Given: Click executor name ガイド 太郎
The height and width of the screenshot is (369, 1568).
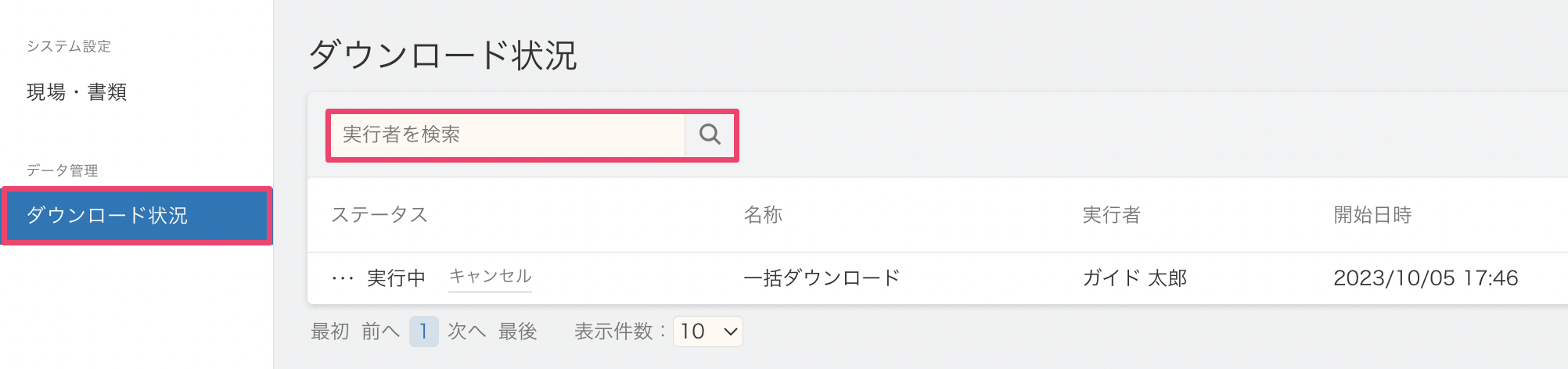Looking at the screenshot, I should pyautogui.click(x=1135, y=278).
